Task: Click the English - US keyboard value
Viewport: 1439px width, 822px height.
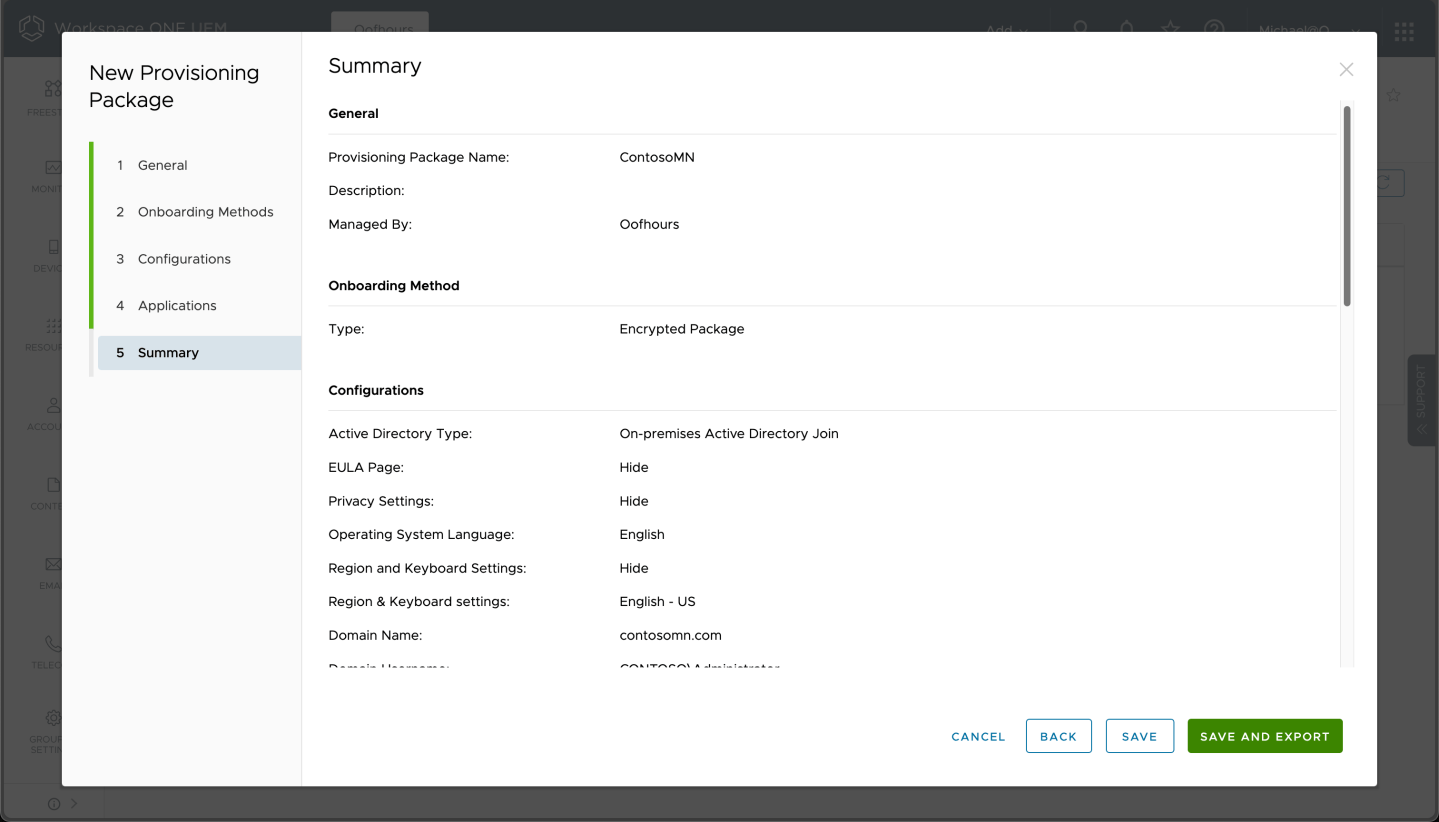Action: [x=657, y=602]
